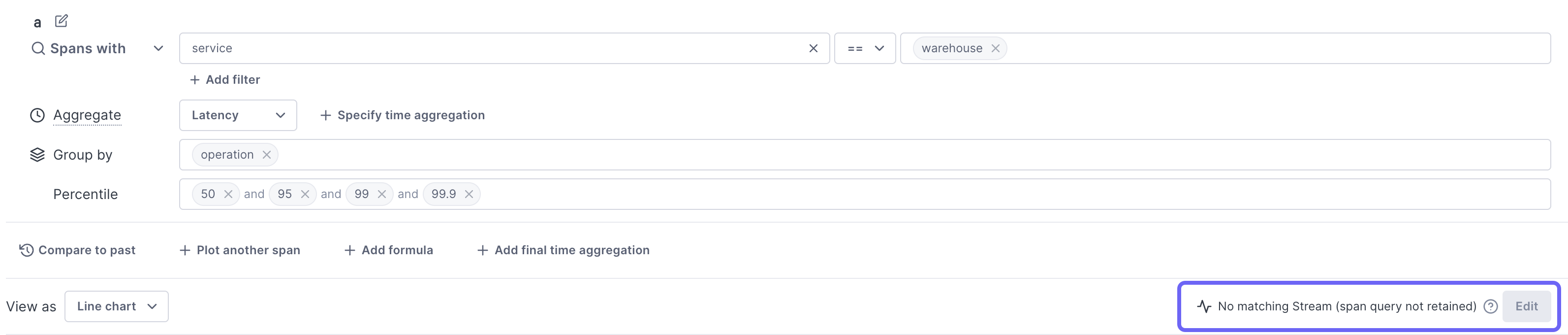Open the Line chart view dropdown

116,306
